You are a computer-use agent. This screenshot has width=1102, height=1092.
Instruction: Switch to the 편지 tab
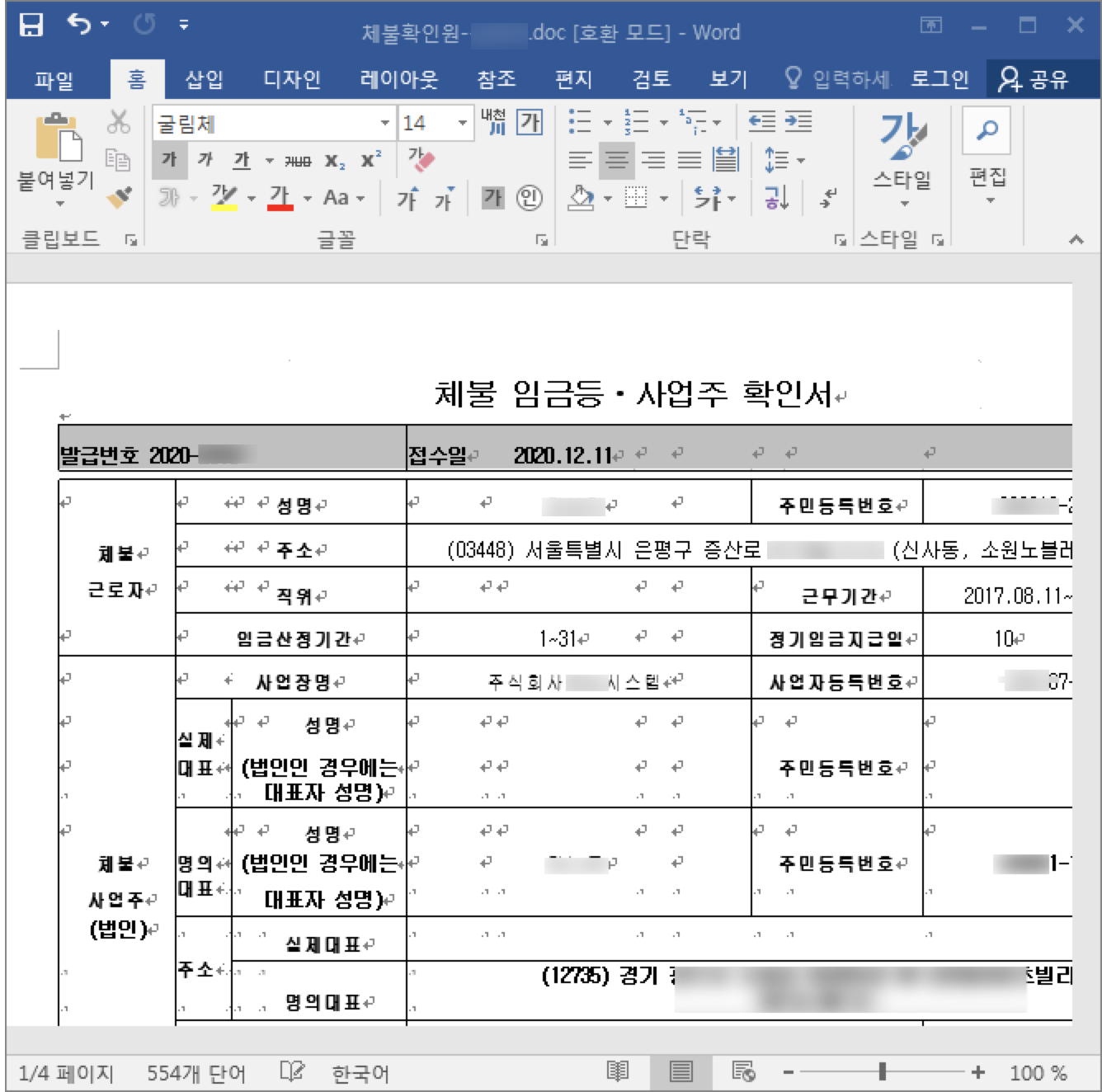click(x=574, y=79)
